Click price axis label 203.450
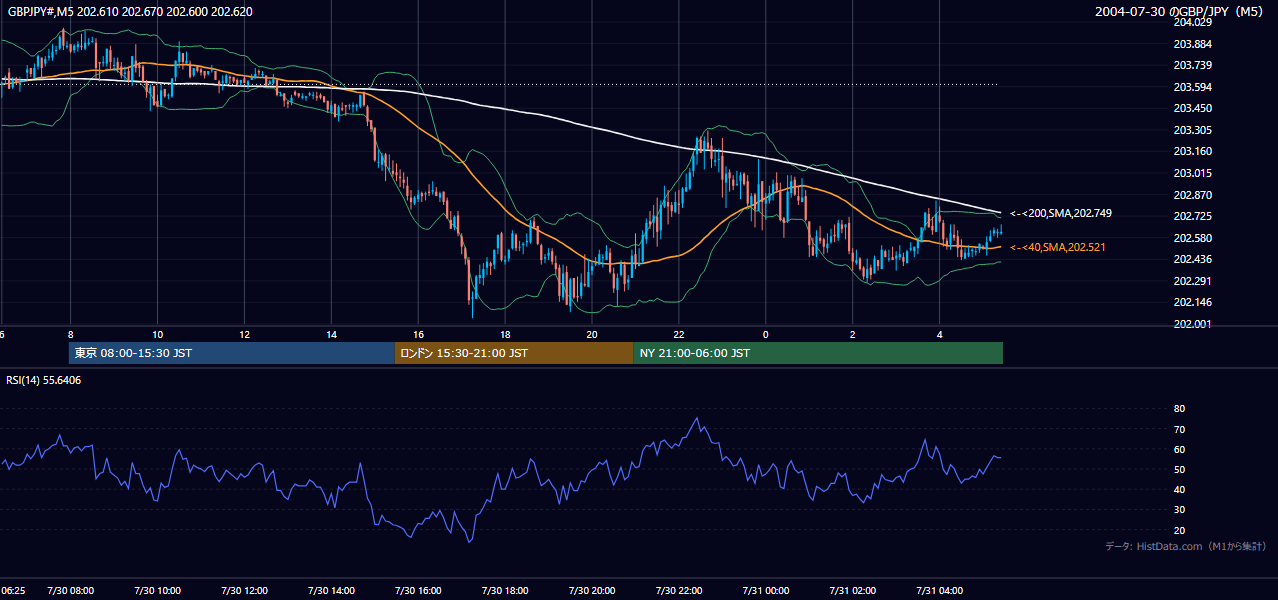Screen dimensions: 1278x600 1193,108
